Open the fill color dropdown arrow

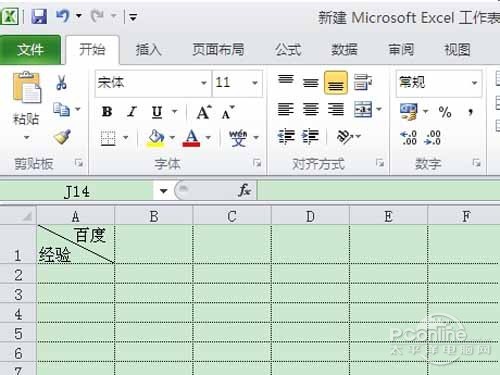(172, 137)
